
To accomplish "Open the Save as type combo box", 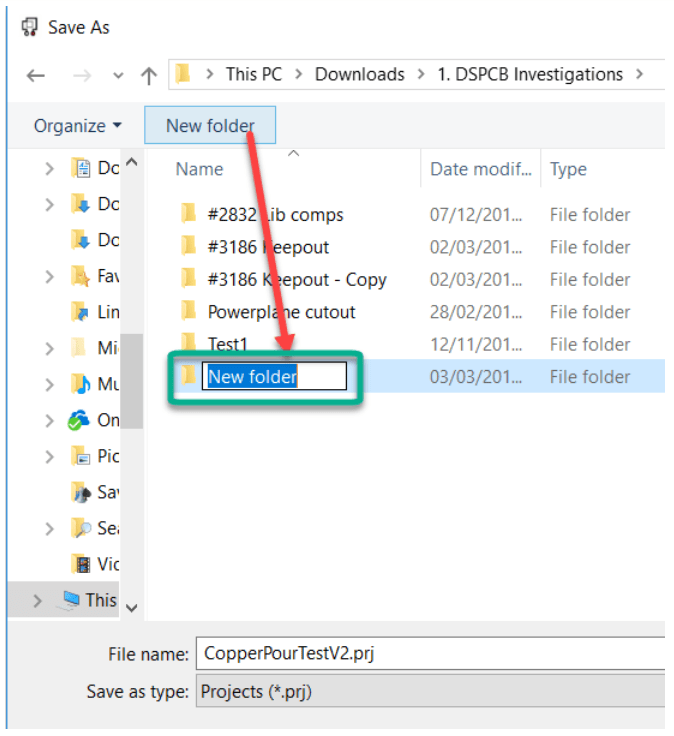I will [x=430, y=691].
